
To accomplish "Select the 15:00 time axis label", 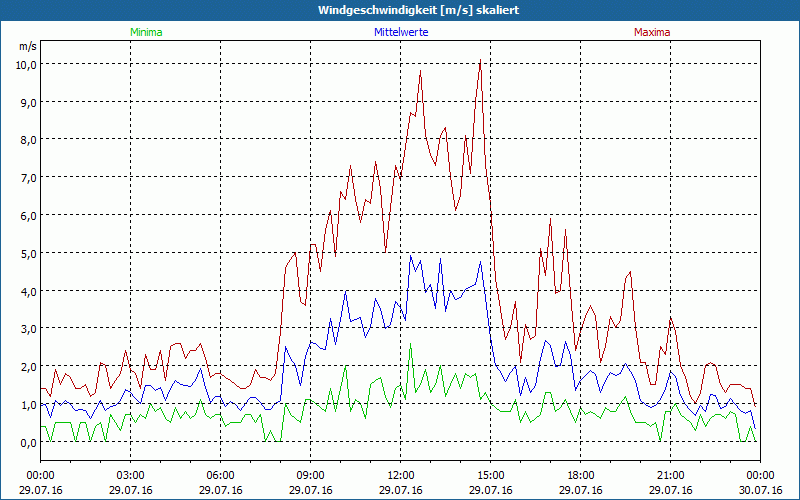I will (491, 475).
